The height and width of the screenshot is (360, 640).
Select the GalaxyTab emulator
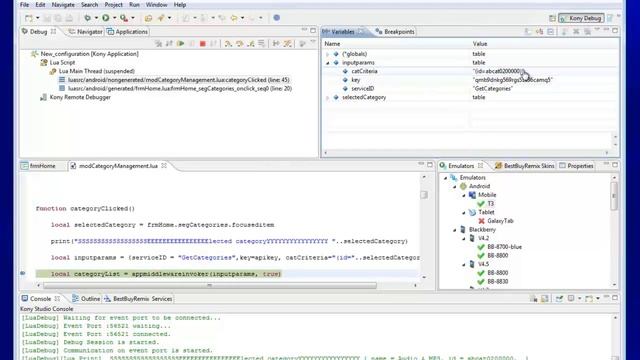pyautogui.click(x=496, y=221)
